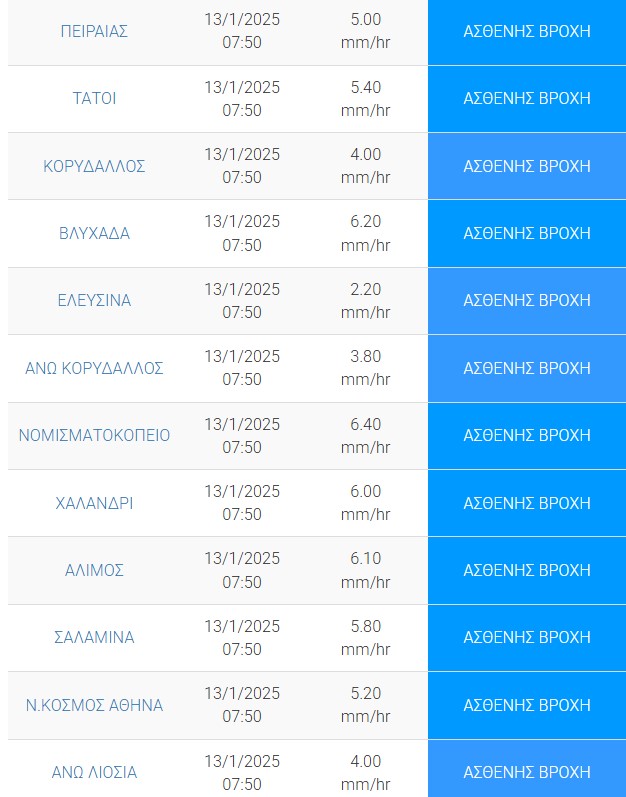Image resolution: width=626 pixels, height=797 pixels.
Task: Click the ΑΣΘΕΝΗΣ ΒΡΟΧΗ status for ΠΕΙΡΑΙΑΣ
Action: 527,31
